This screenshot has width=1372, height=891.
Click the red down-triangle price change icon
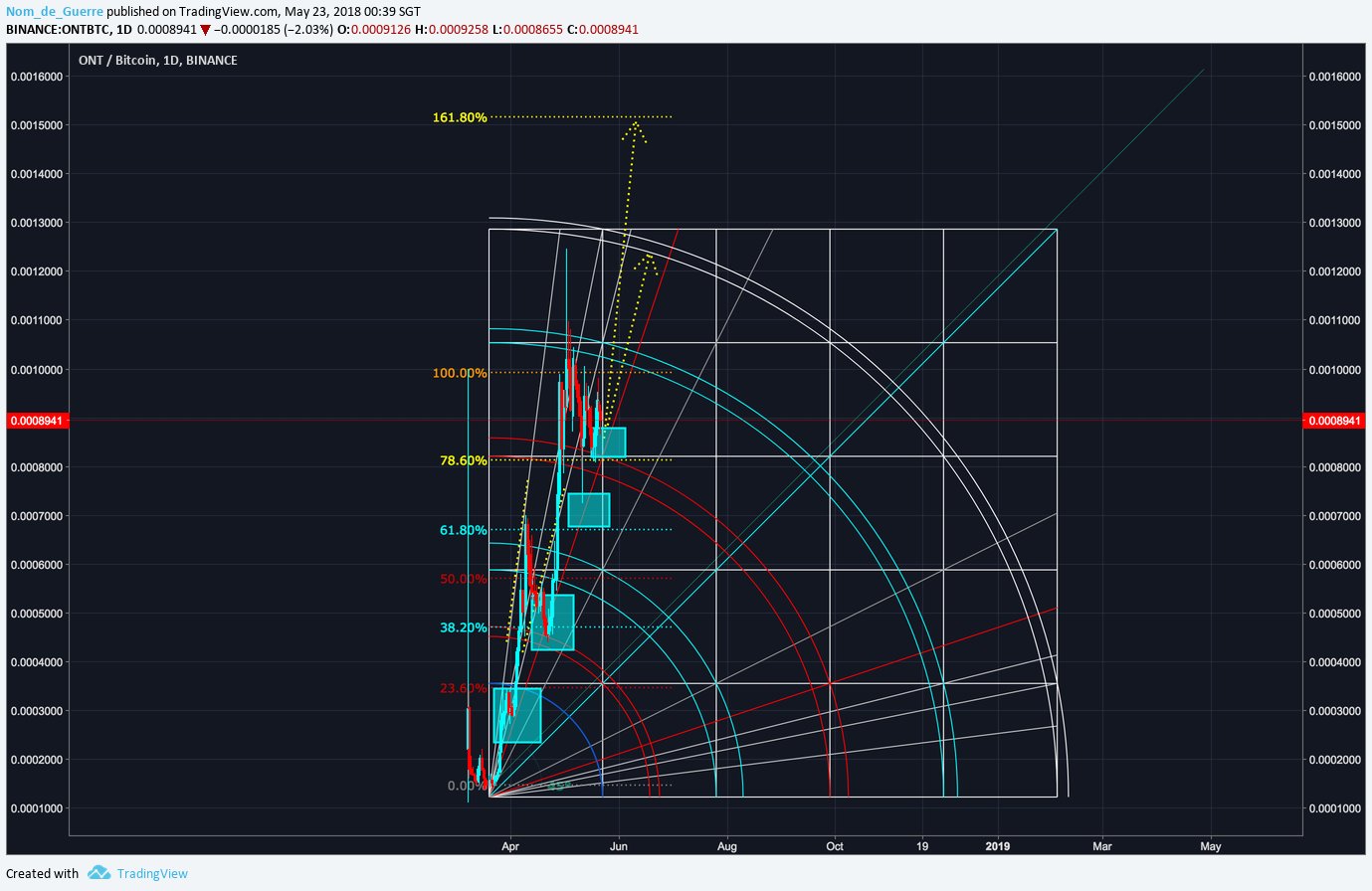coord(205,30)
